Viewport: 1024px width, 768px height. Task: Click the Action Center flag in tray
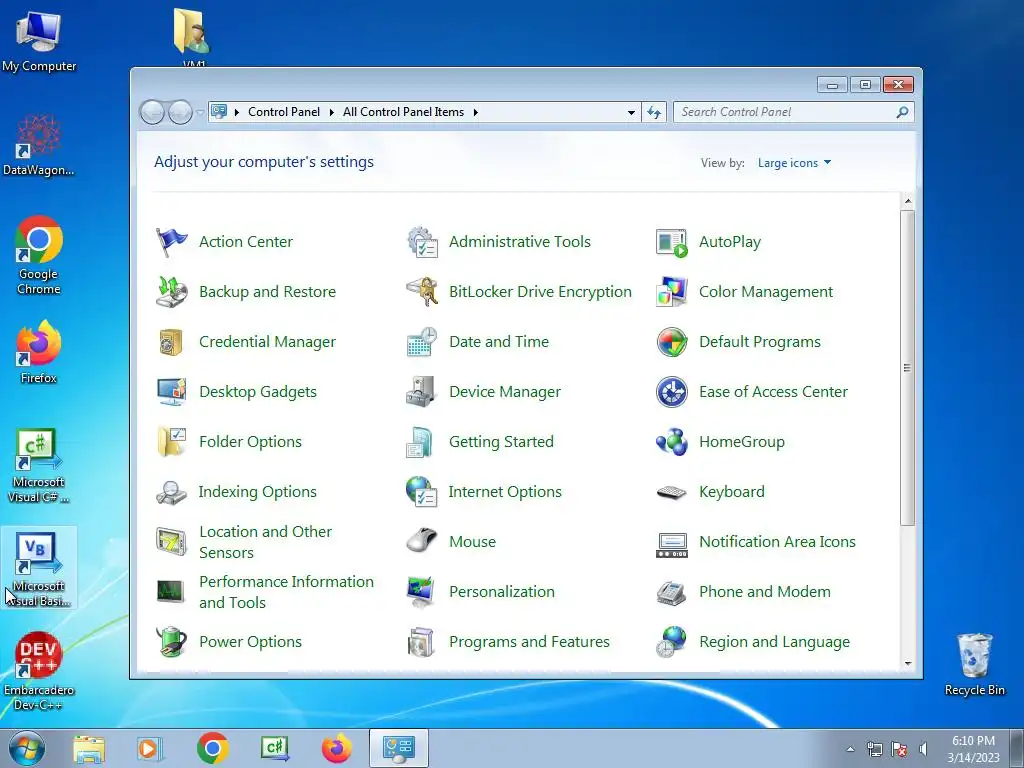click(899, 749)
